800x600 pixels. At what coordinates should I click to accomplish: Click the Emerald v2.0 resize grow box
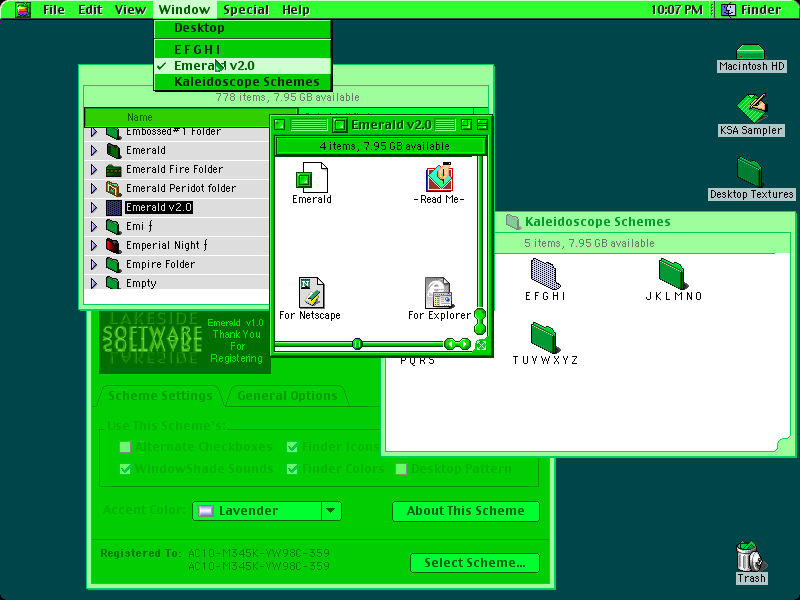(481, 345)
